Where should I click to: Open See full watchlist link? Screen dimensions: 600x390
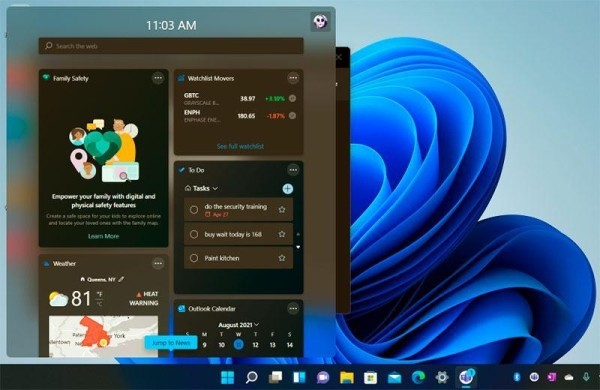click(240, 146)
